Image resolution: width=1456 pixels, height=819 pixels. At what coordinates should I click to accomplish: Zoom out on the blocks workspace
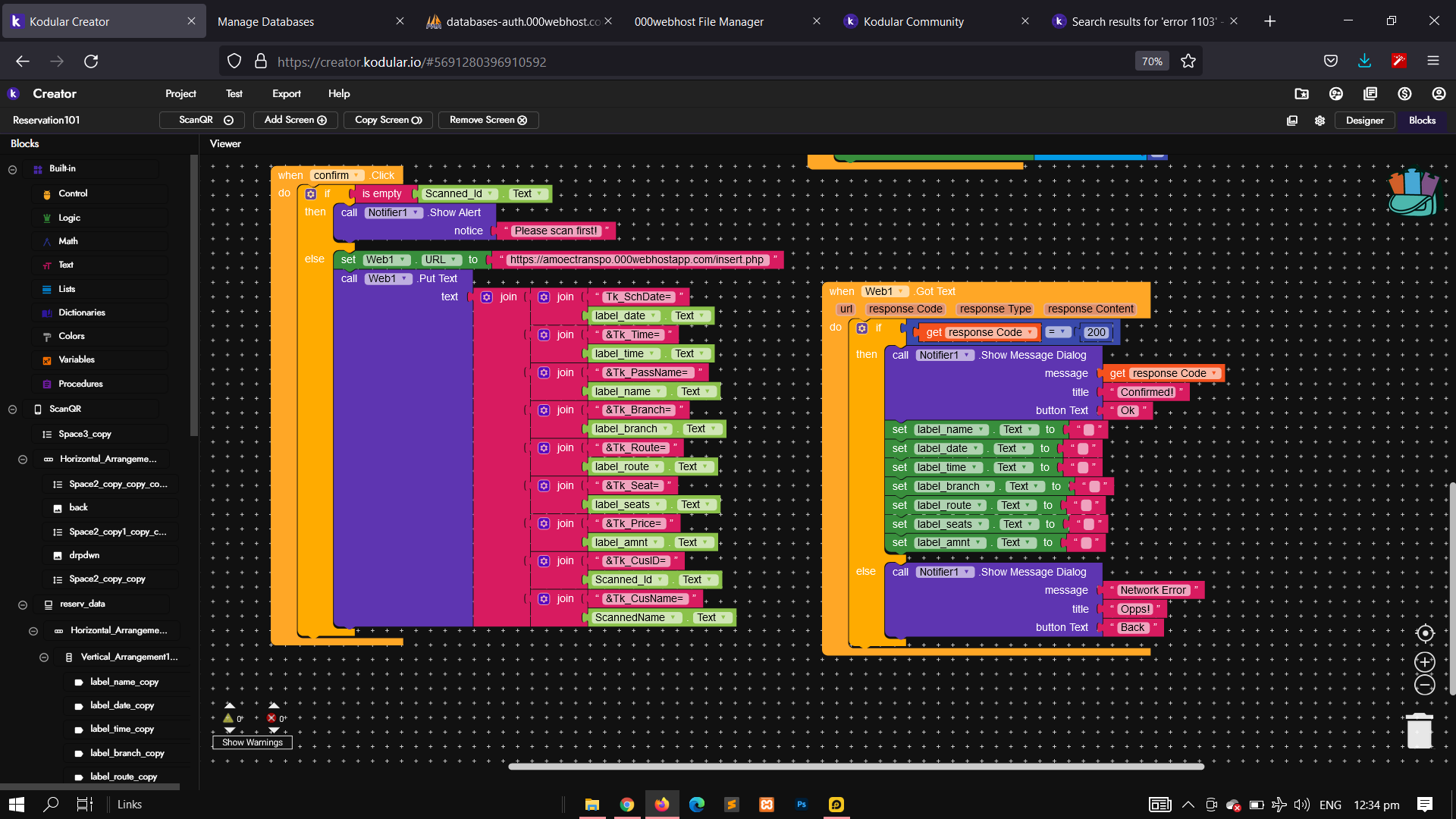(x=1425, y=686)
